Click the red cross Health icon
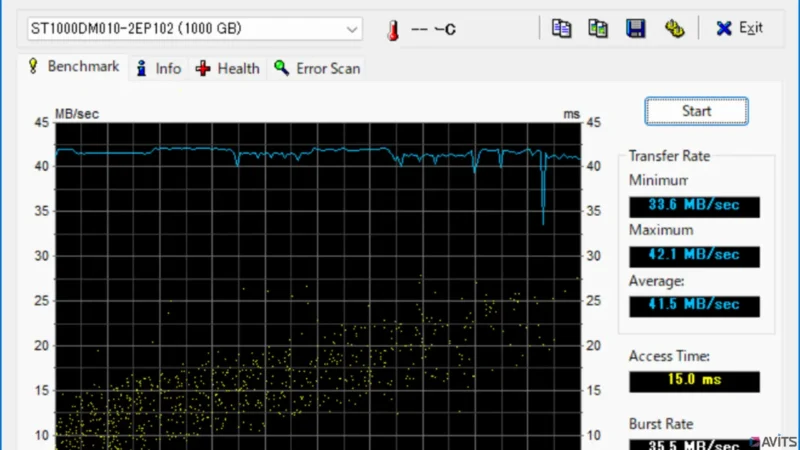 (x=203, y=68)
